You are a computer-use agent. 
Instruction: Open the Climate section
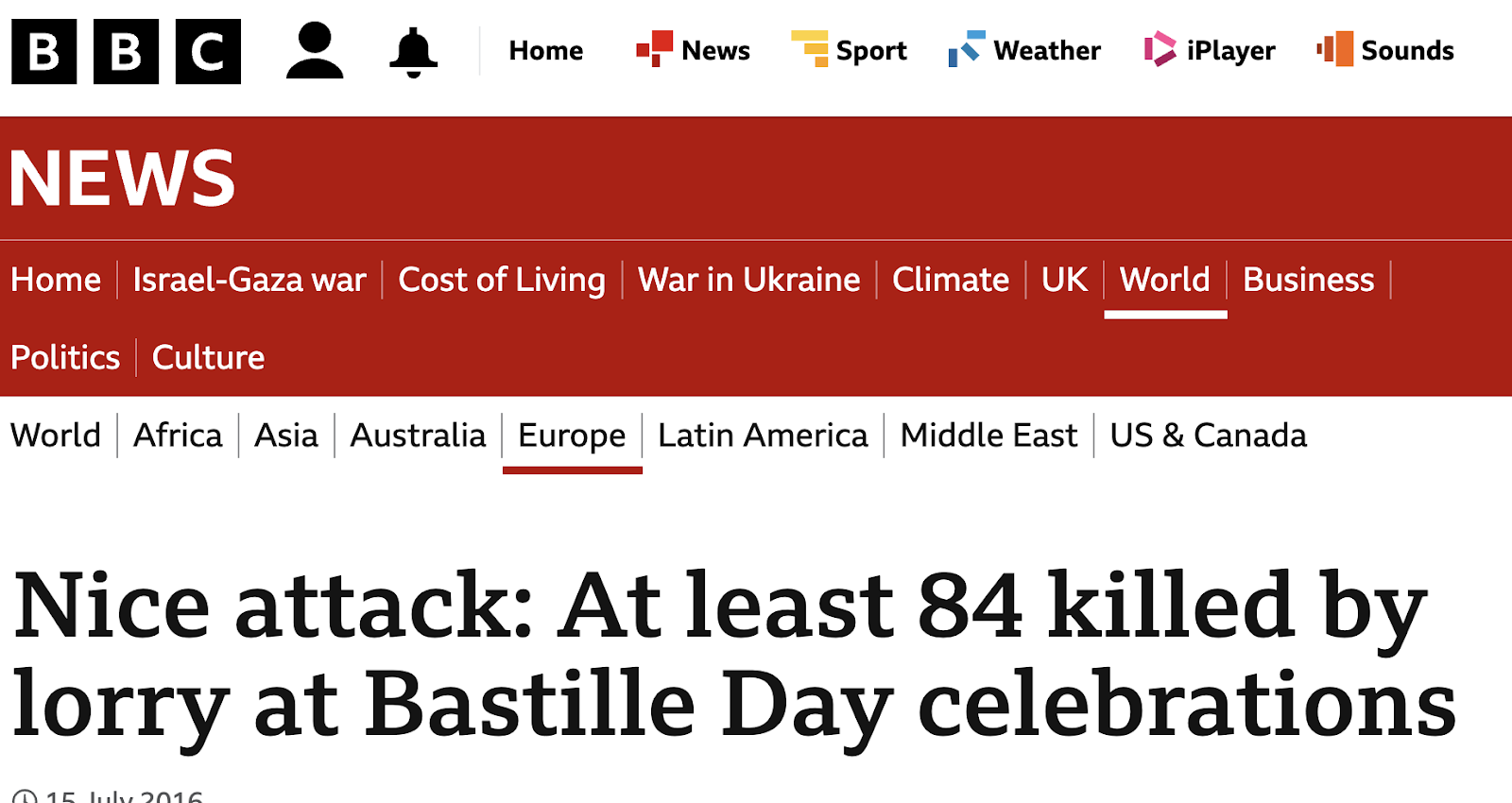click(x=951, y=280)
